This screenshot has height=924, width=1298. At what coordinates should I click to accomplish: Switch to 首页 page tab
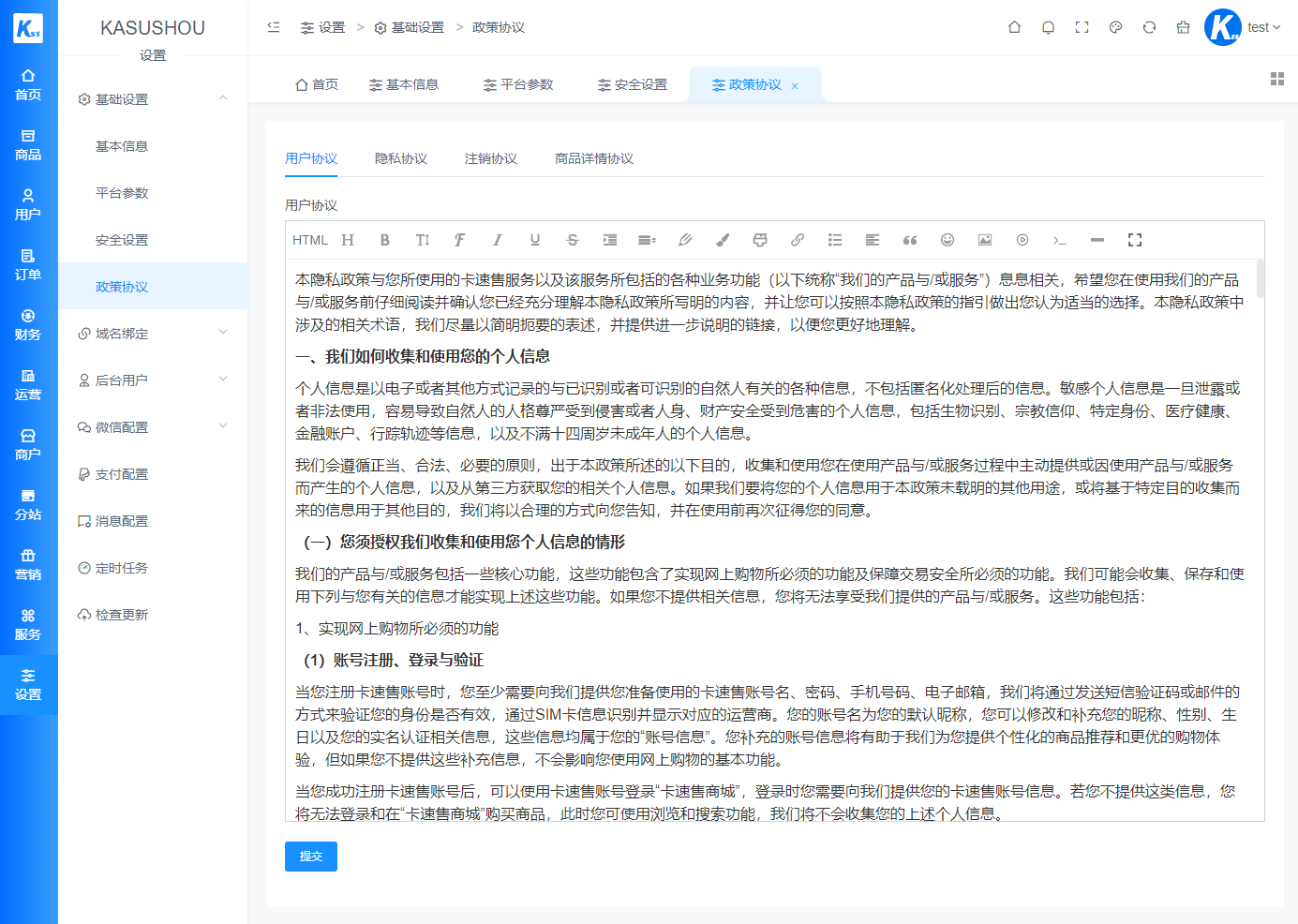coord(317,84)
